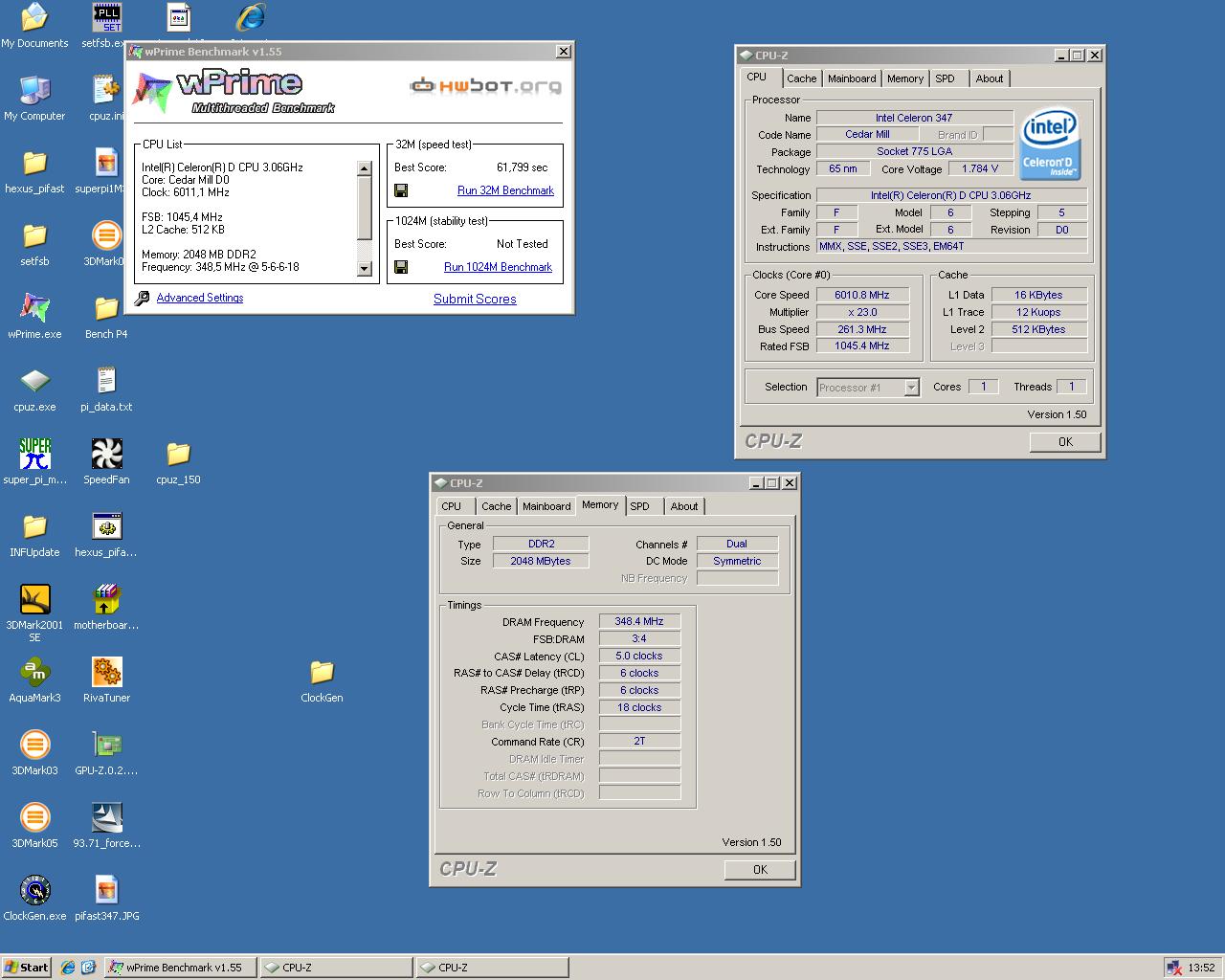
Task: Open the Windows Start button
Action: pos(27,968)
